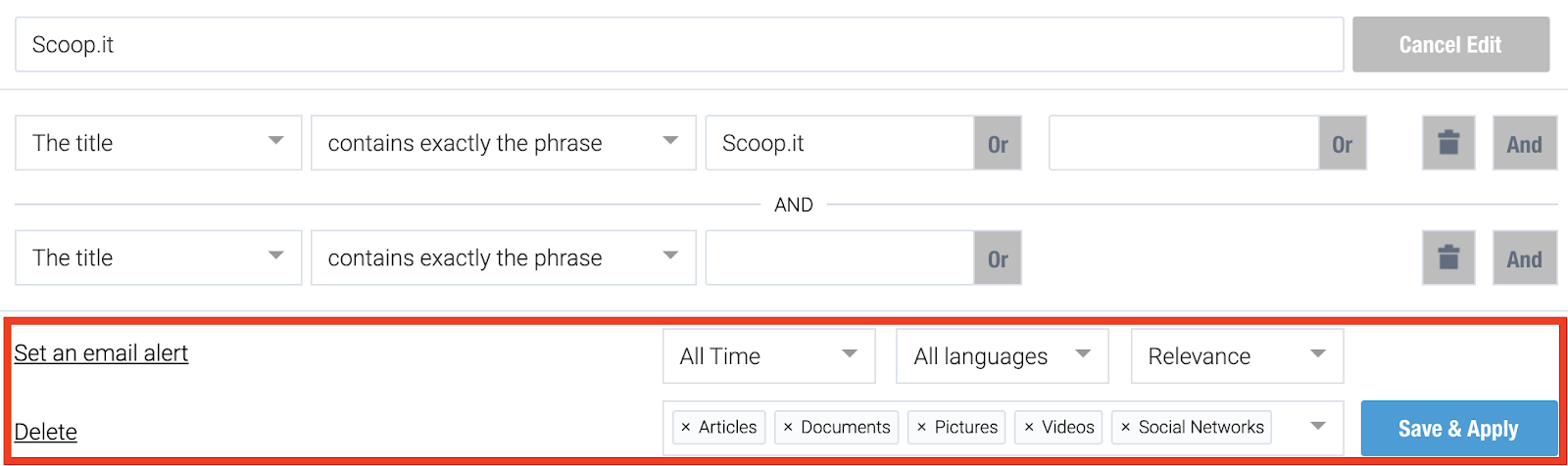Expand the content types dropdown arrow
Viewport: 1568px width, 466px height.
(x=1318, y=426)
